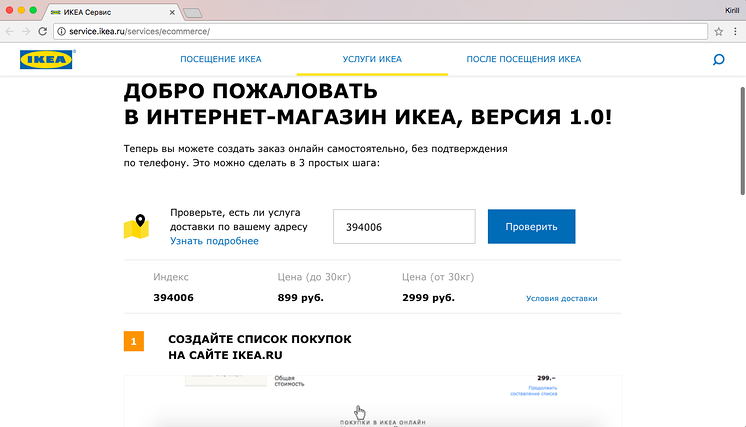Open a new browser tab
This screenshot has width=746, height=427.
(x=193, y=12)
